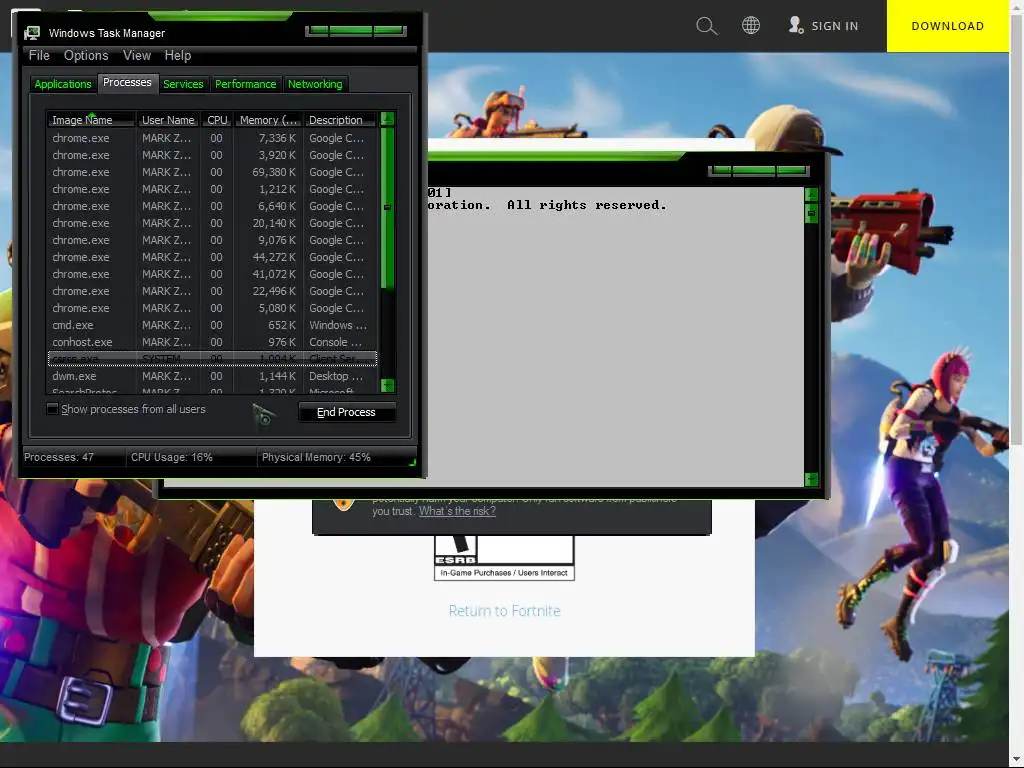Switch to the Services tab
Screen dimensions: 1024x768
pos(184,84)
